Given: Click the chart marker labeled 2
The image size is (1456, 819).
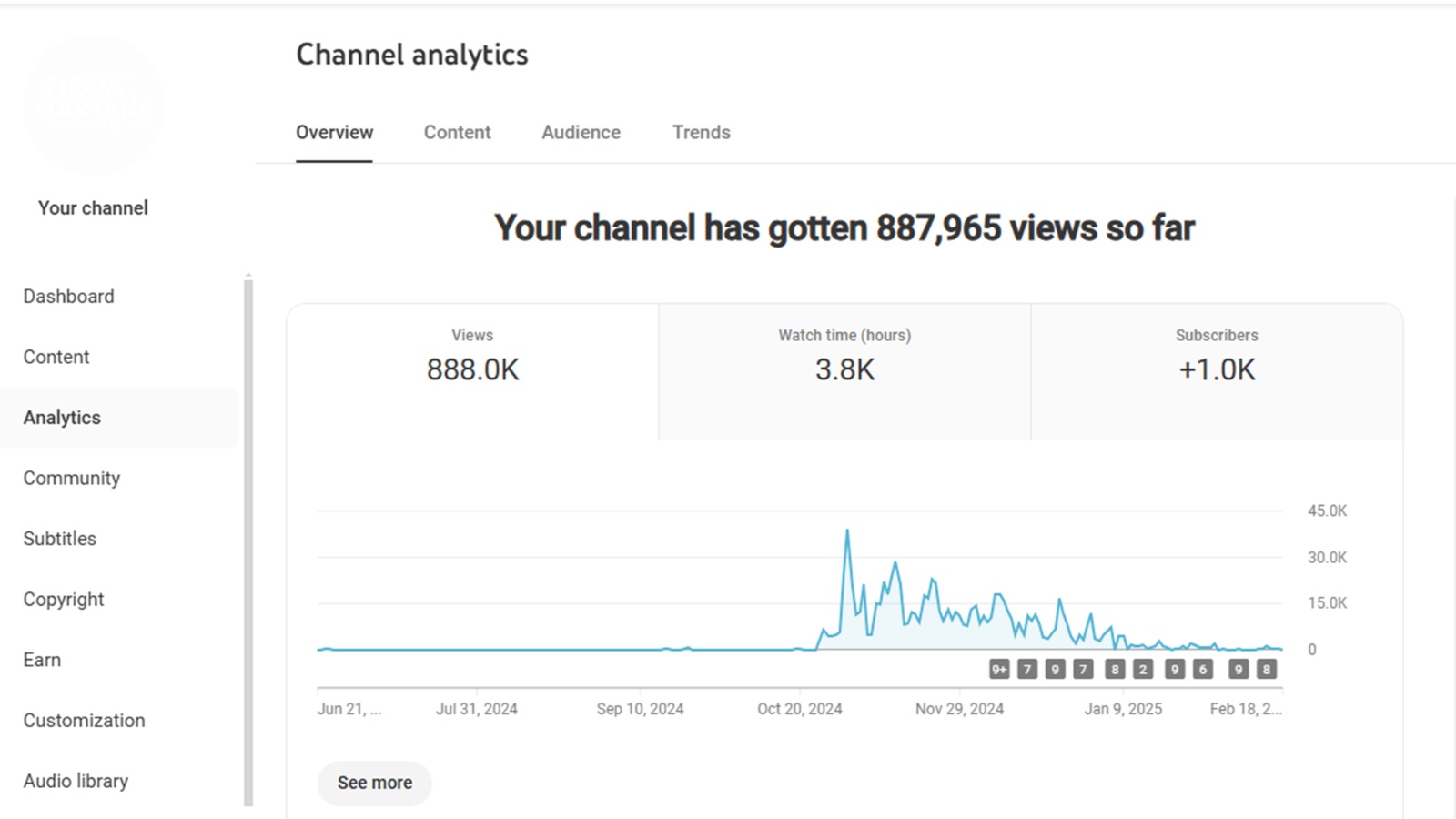Looking at the screenshot, I should pyautogui.click(x=1143, y=670).
